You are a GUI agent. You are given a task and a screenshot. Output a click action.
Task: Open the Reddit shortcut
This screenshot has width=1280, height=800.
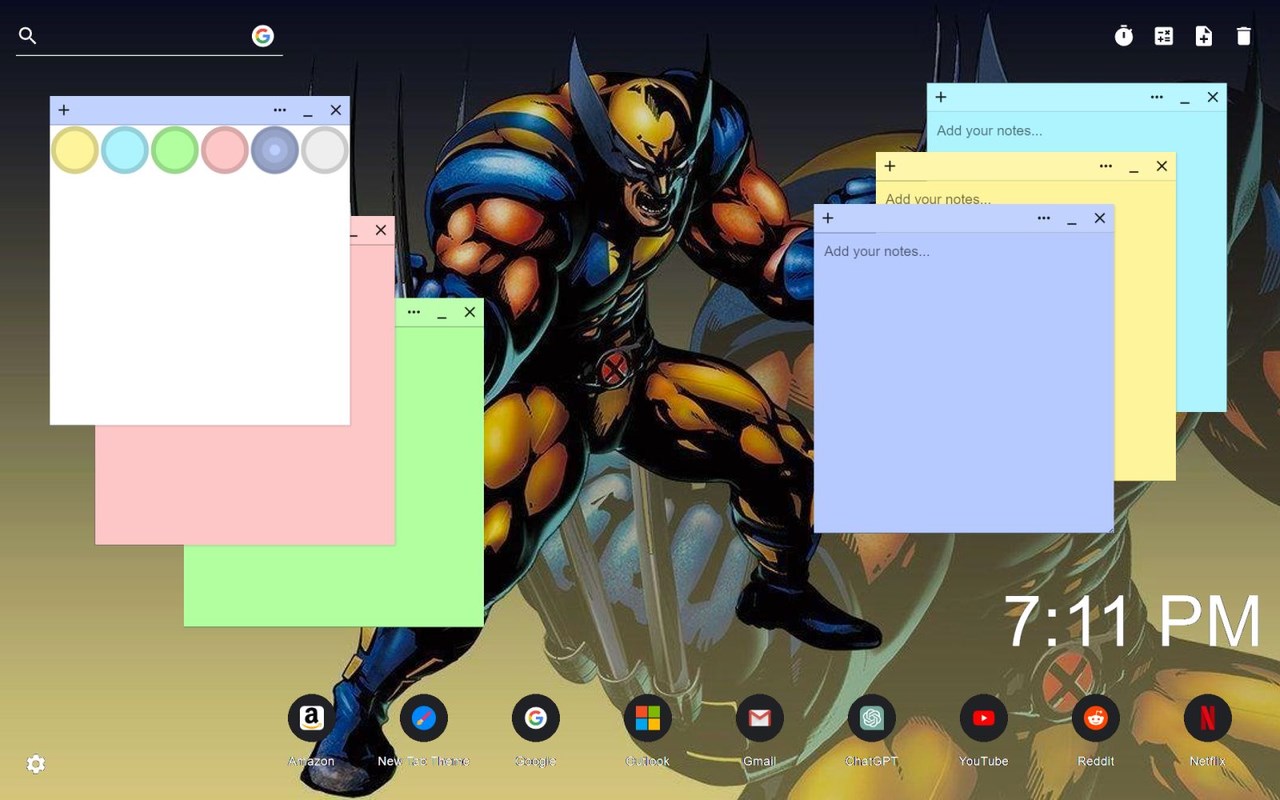click(1096, 718)
